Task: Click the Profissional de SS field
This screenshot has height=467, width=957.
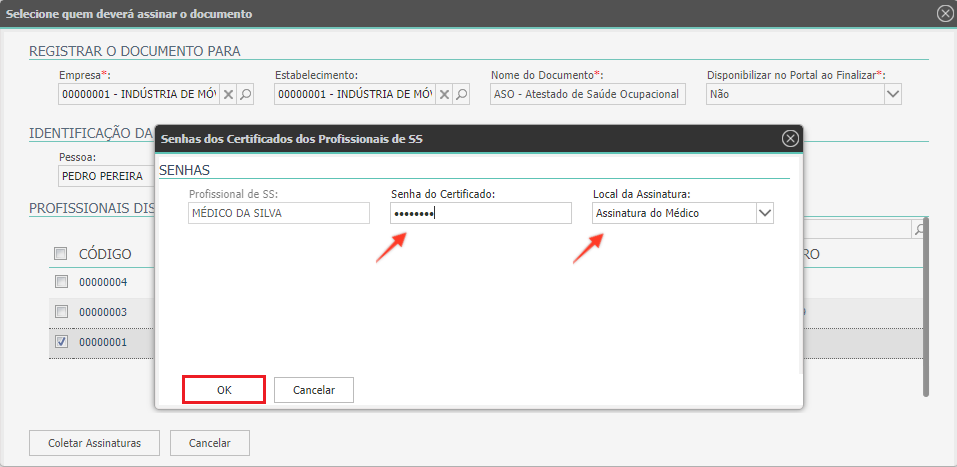Action: (x=279, y=213)
